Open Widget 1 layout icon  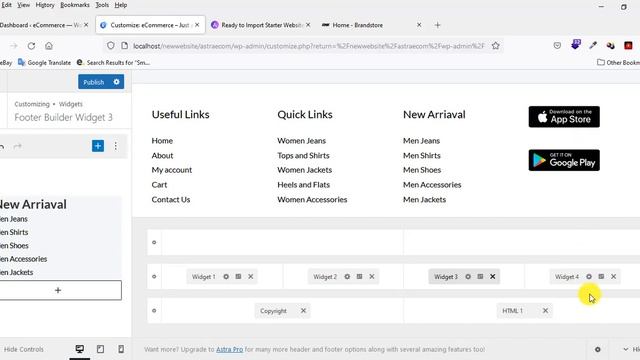tap(238, 277)
